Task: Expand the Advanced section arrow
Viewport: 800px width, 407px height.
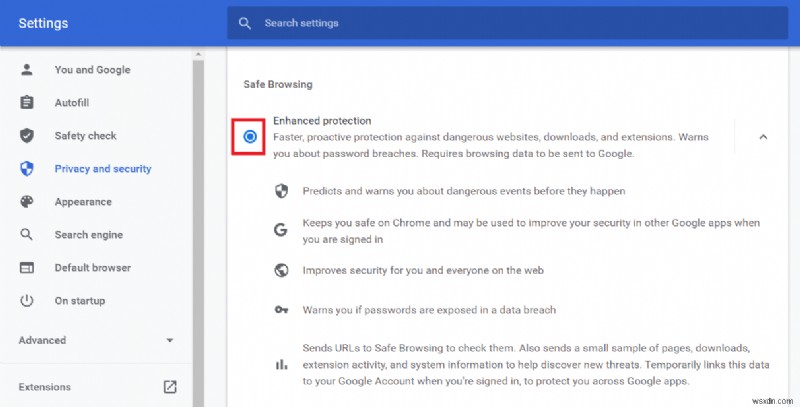Action: [x=170, y=341]
